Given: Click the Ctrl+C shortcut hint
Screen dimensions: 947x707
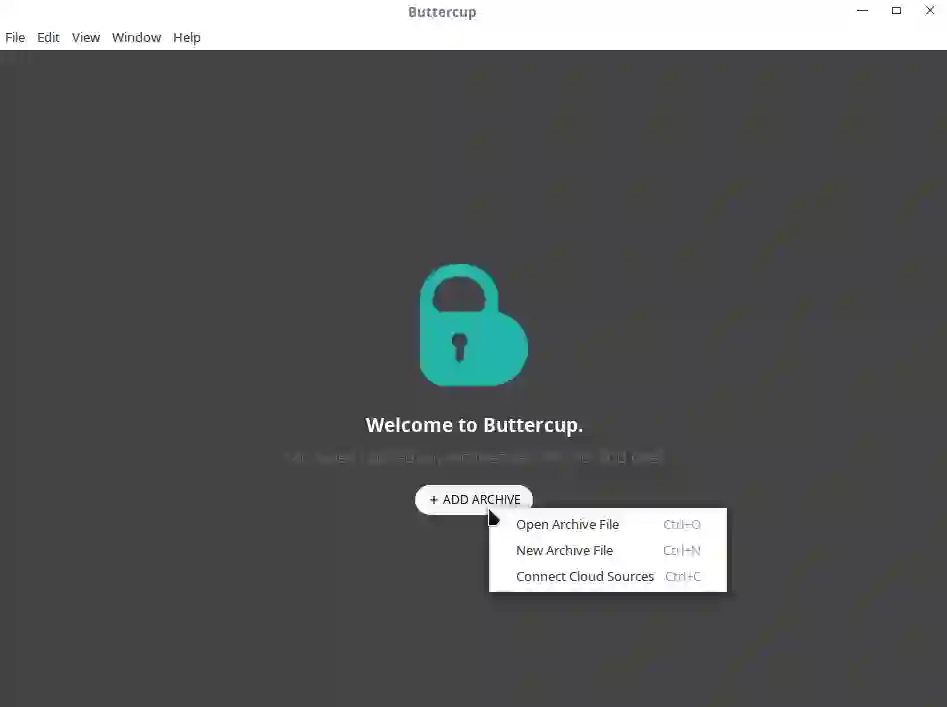Looking at the screenshot, I should pos(682,577).
